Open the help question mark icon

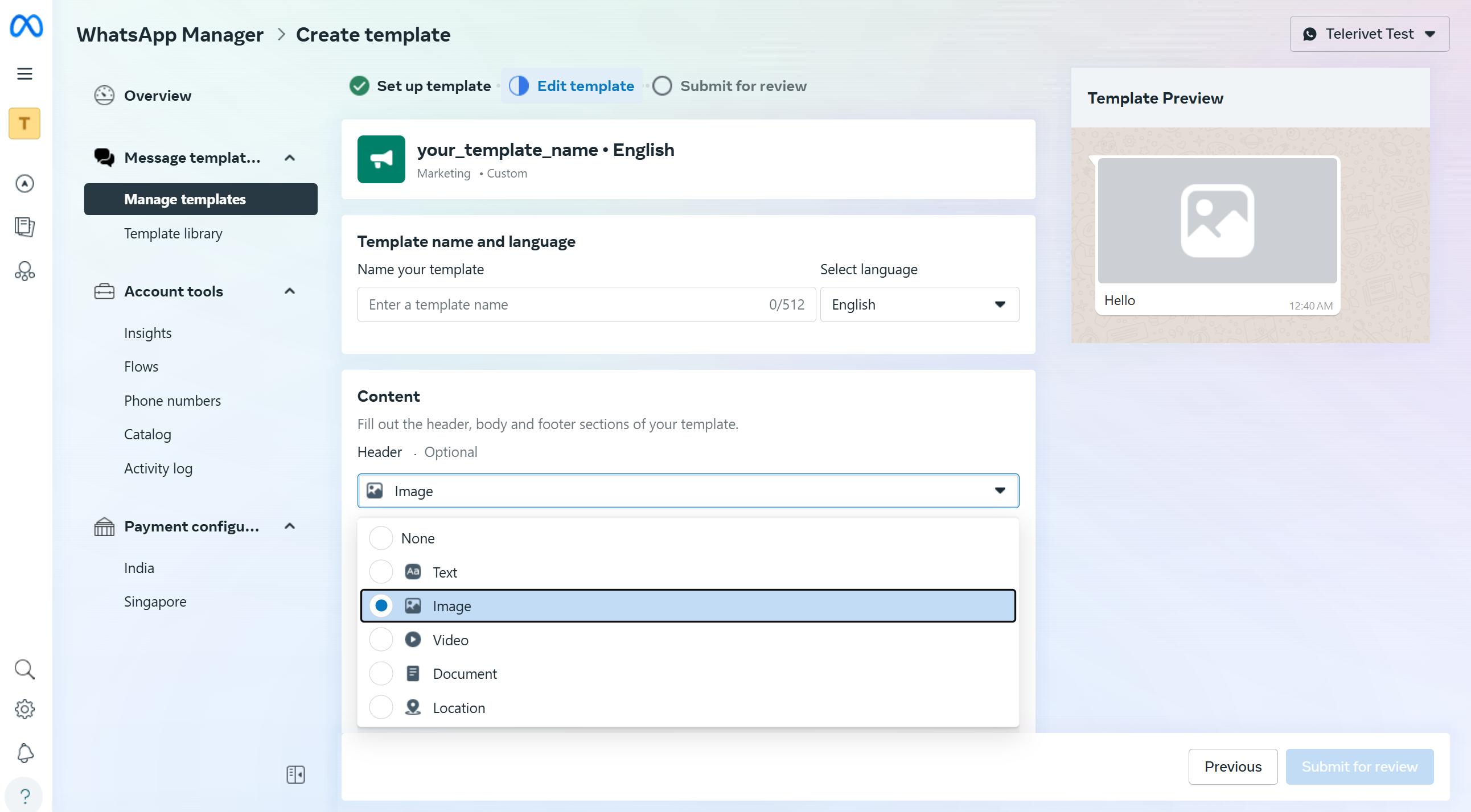(24, 795)
